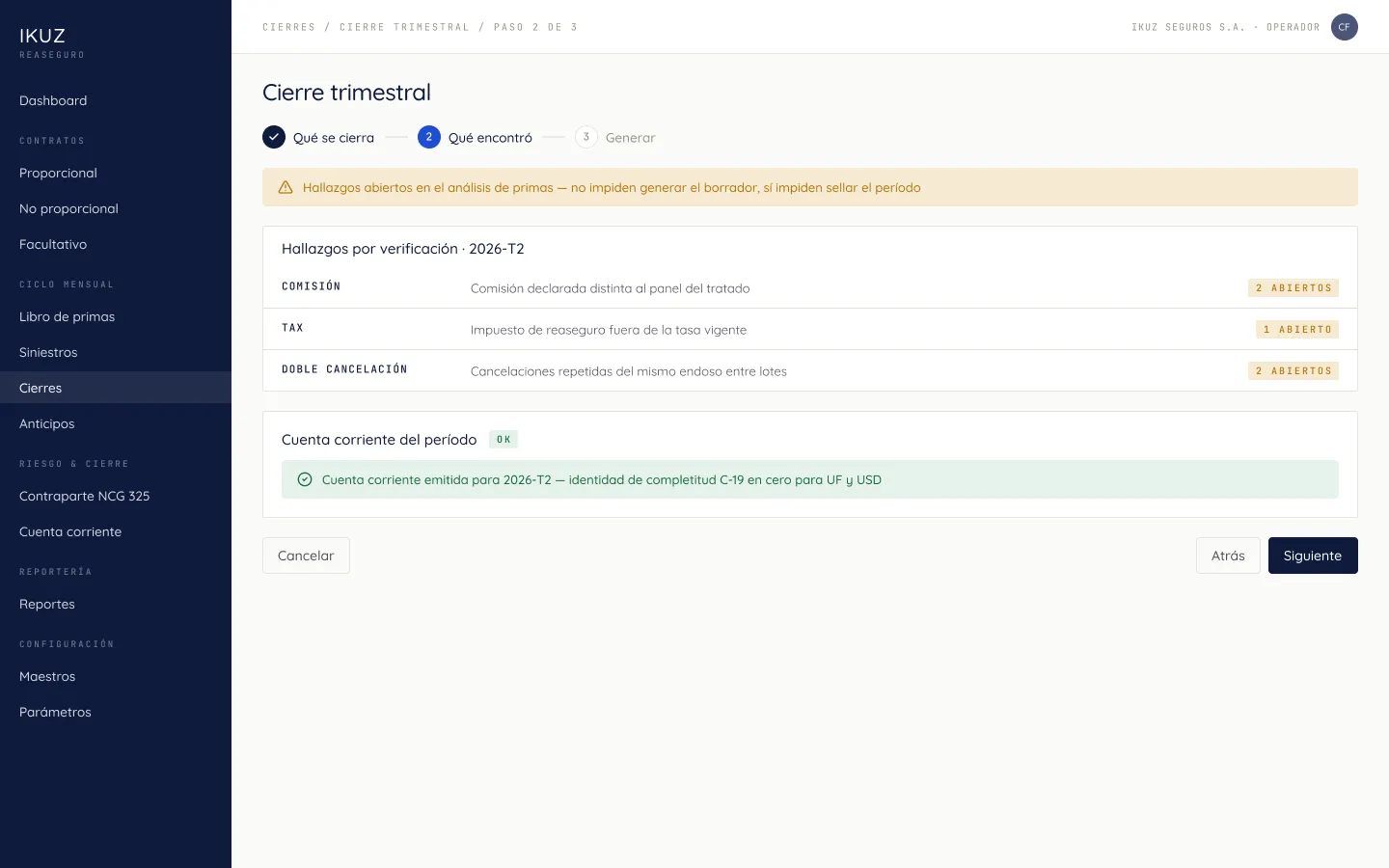Click 'Hallazgos por verificación · 2026-T2' heading
This screenshot has width=1389, height=868.
(x=403, y=249)
